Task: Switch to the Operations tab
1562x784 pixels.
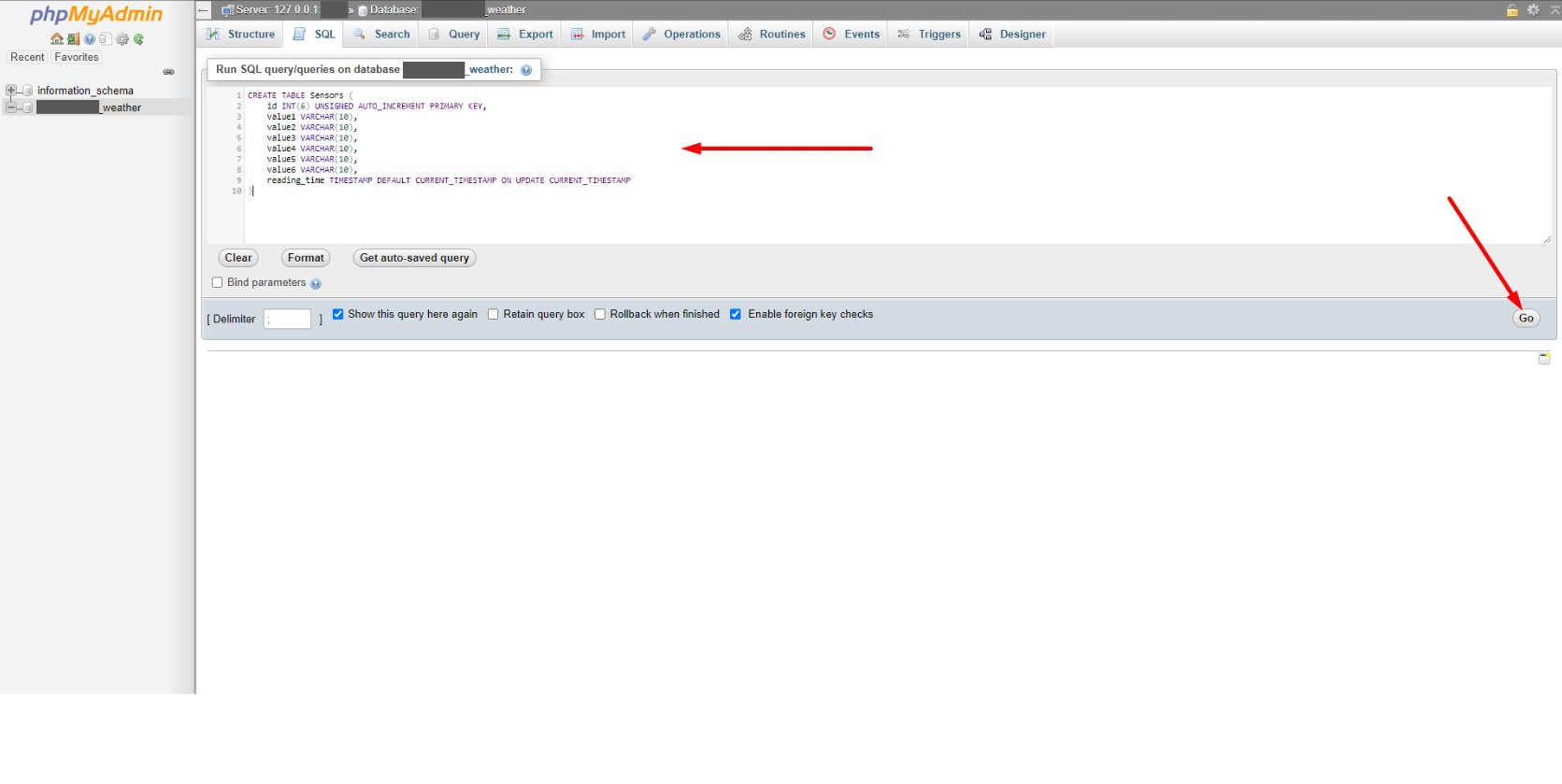Action: point(681,35)
